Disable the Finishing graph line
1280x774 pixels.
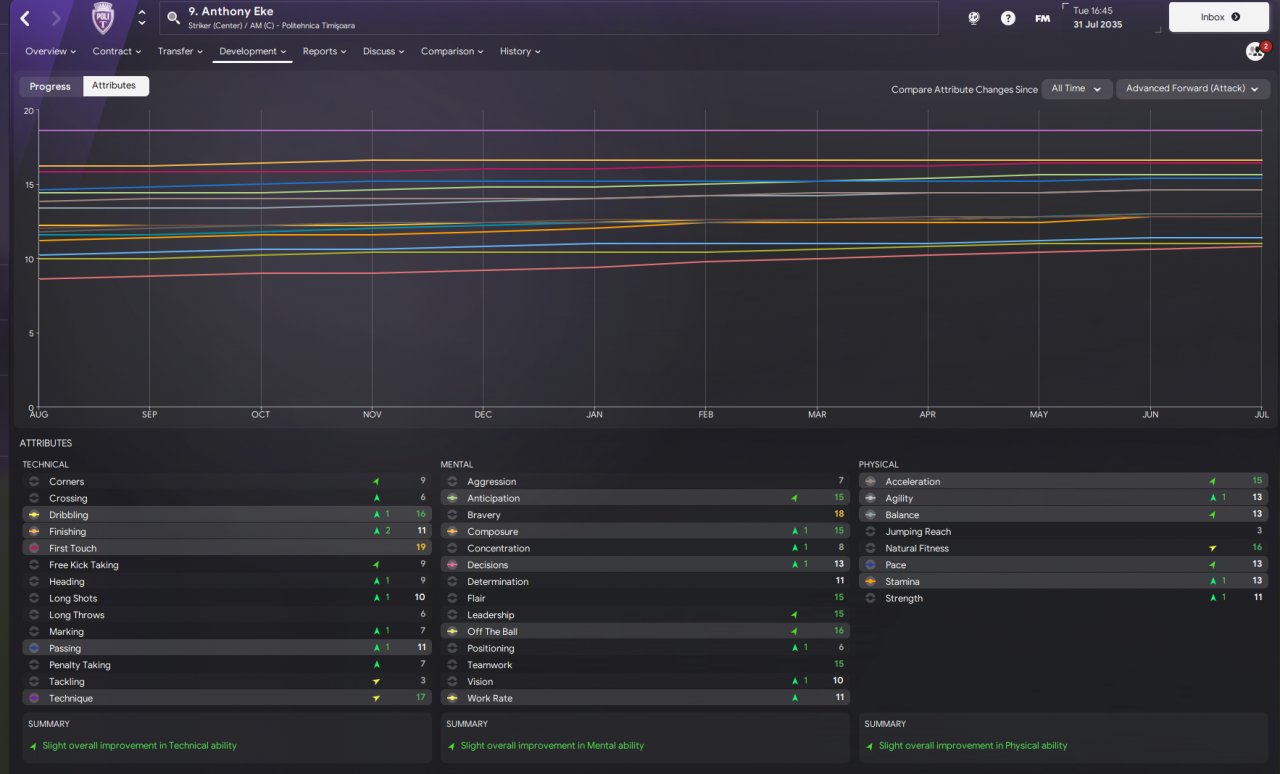33,532
